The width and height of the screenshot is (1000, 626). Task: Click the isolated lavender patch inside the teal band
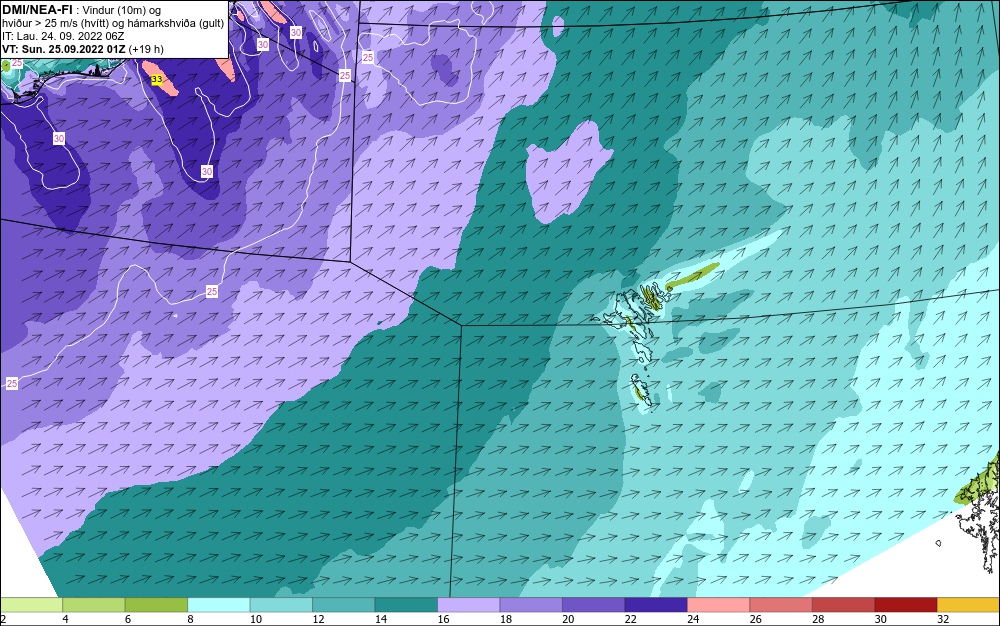(x=566, y=172)
